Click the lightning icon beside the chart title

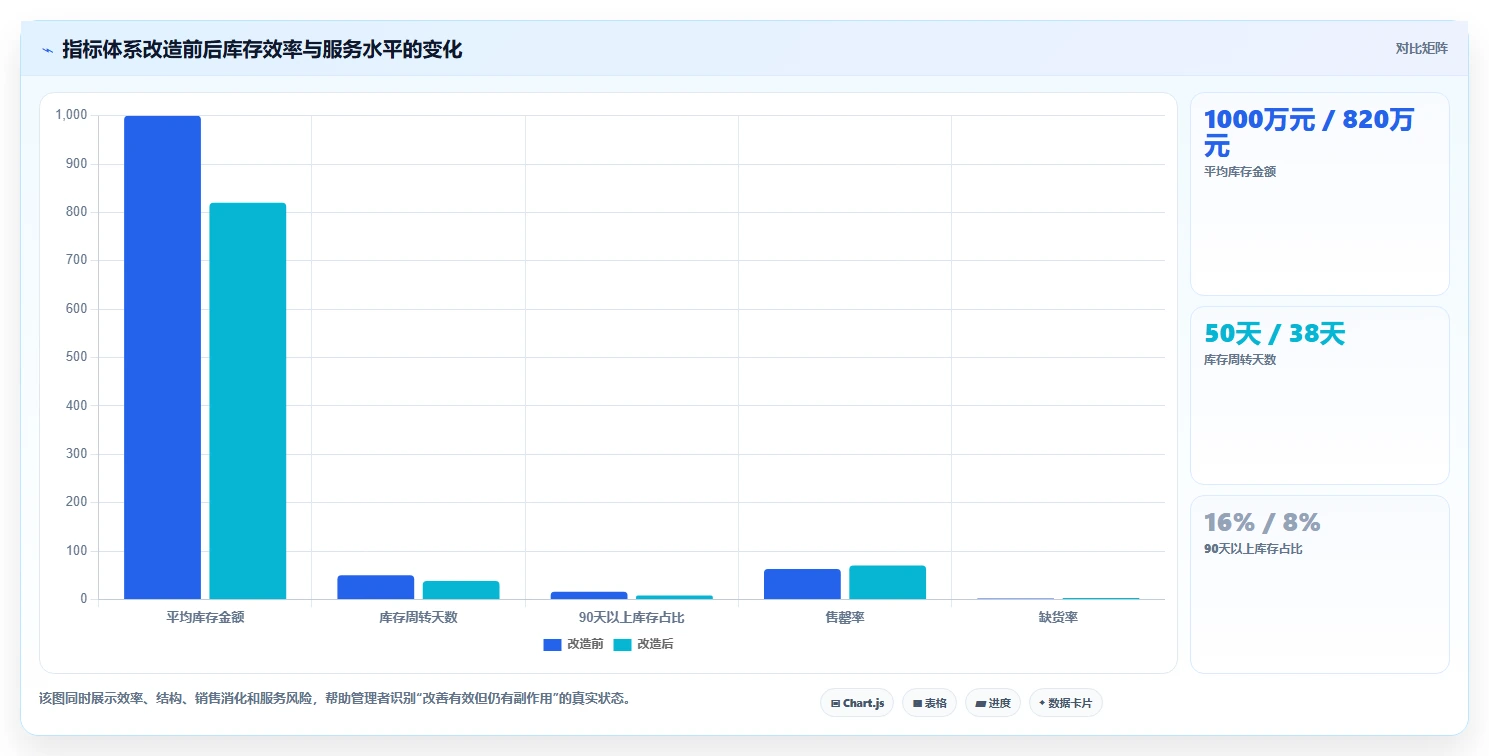coord(48,50)
